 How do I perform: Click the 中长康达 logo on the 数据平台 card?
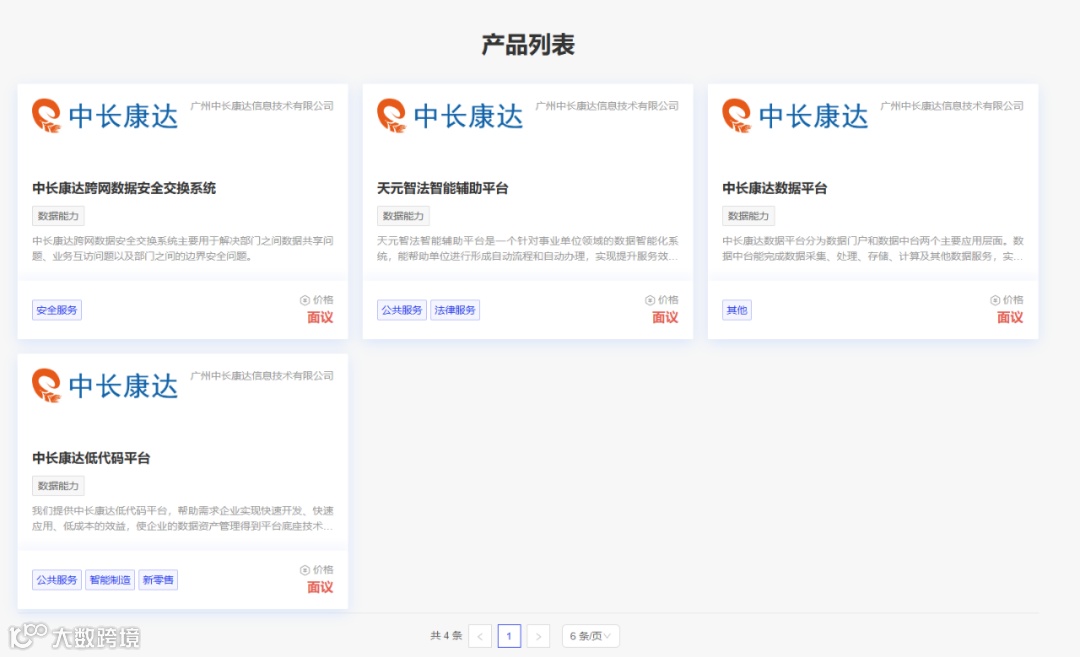[795, 116]
